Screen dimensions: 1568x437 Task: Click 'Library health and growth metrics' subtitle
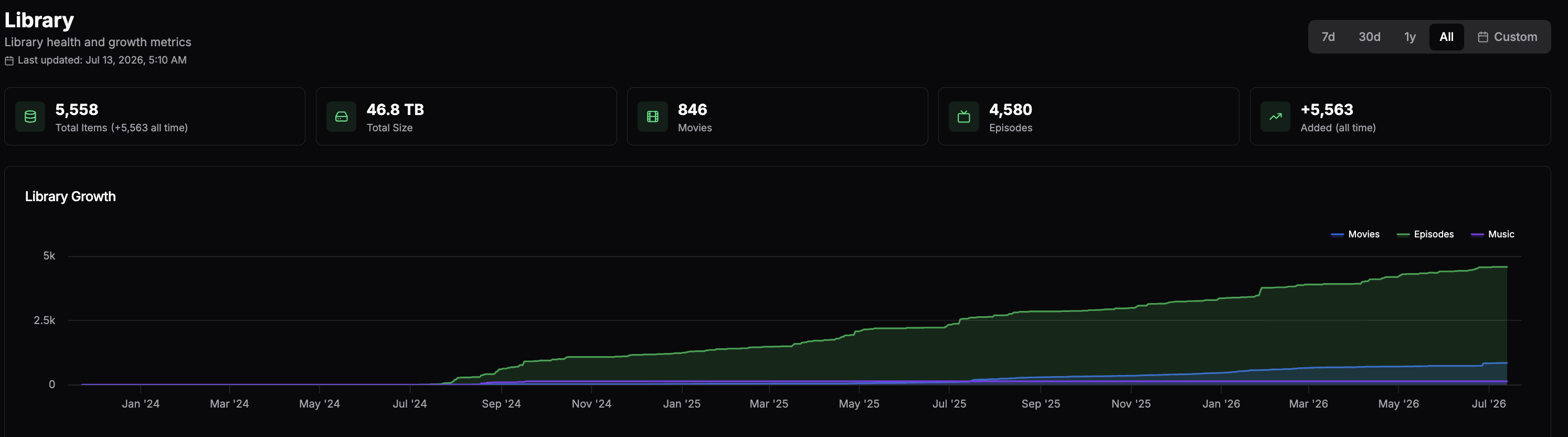pos(98,42)
